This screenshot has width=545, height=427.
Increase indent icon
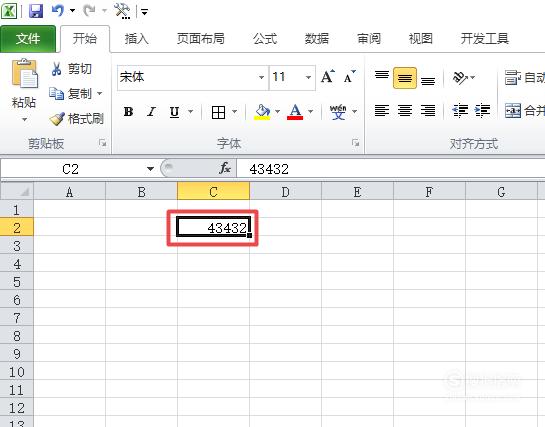click(x=482, y=111)
